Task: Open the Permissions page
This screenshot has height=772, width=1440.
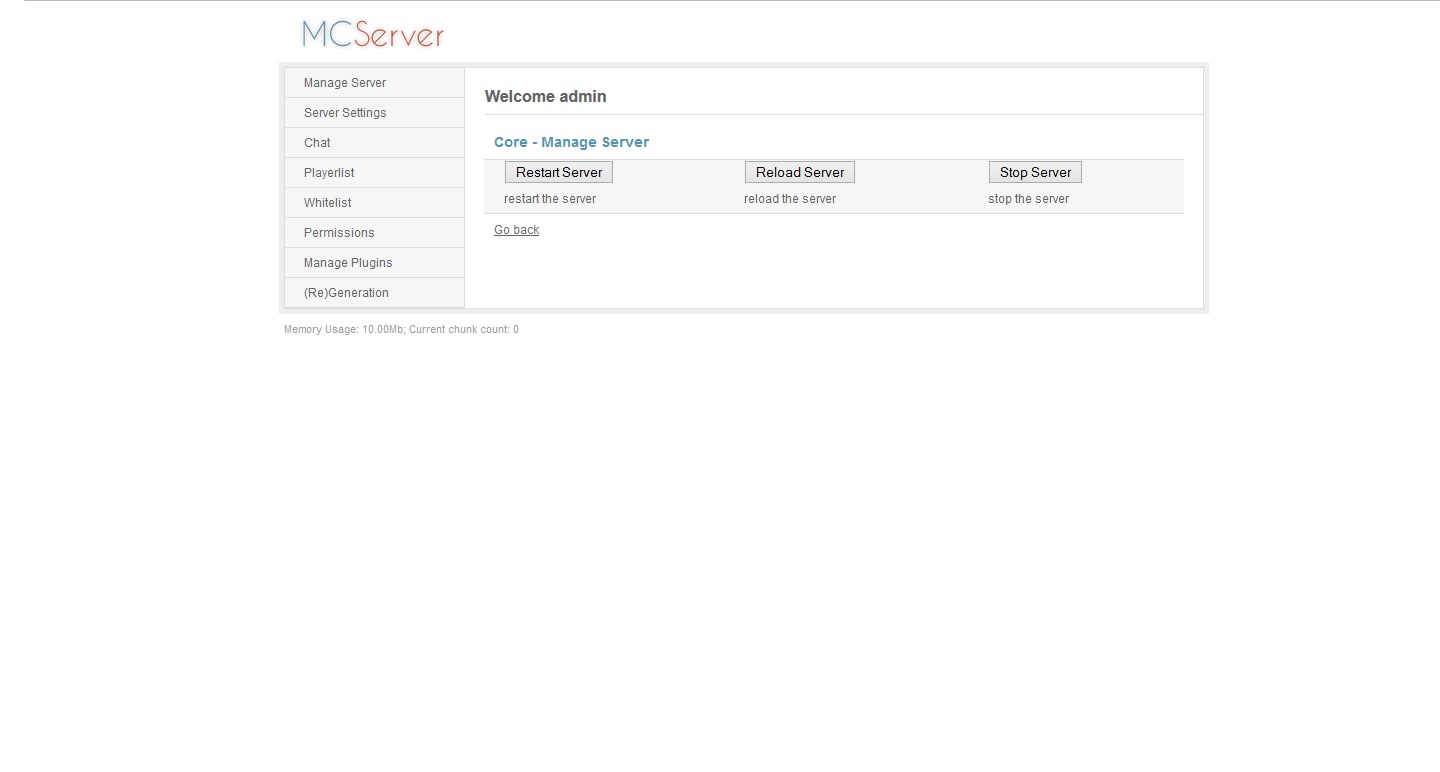Action: click(x=374, y=233)
